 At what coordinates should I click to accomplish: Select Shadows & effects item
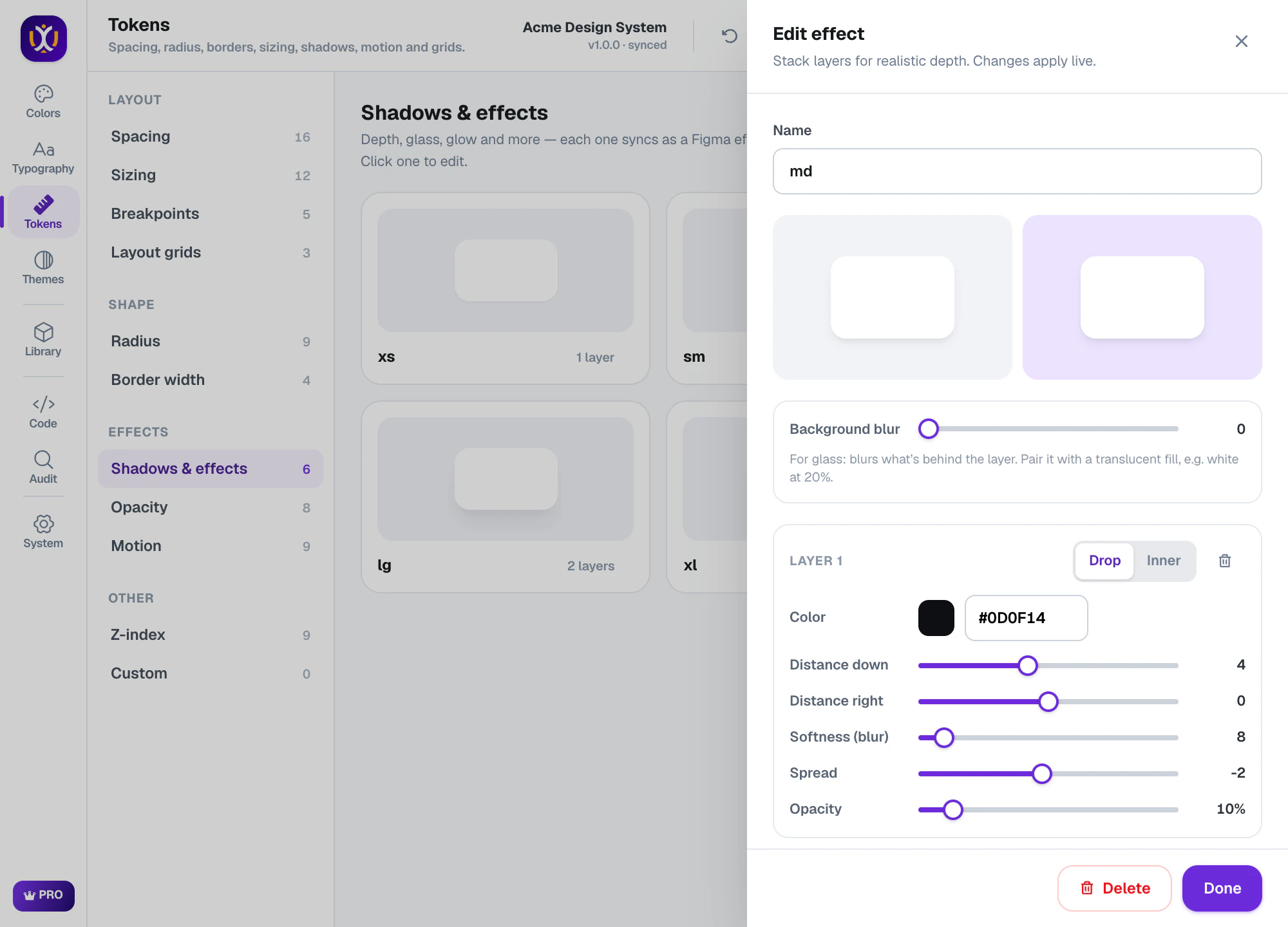click(211, 469)
